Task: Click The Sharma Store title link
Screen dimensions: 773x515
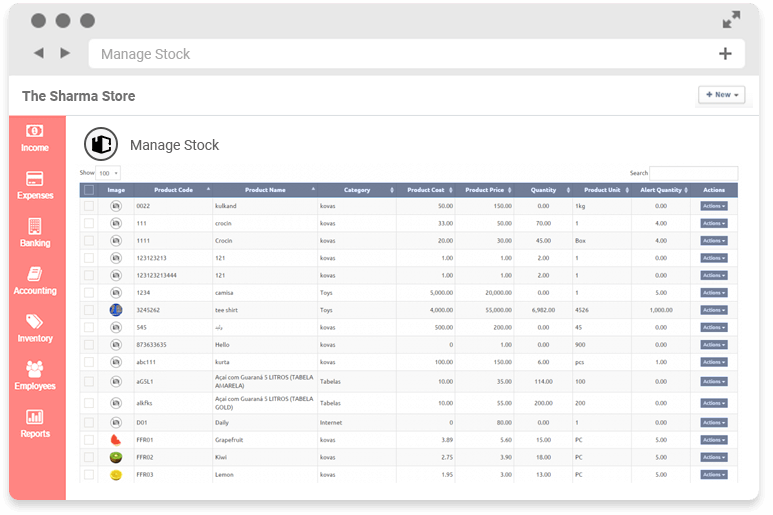Action: [78, 96]
